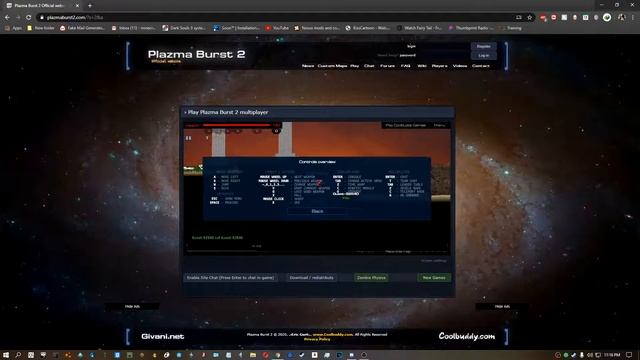Image resolution: width=640 pixels, height=360 pixels.
Task: Open Windows taskbar search
Action: tap(18, 355)
